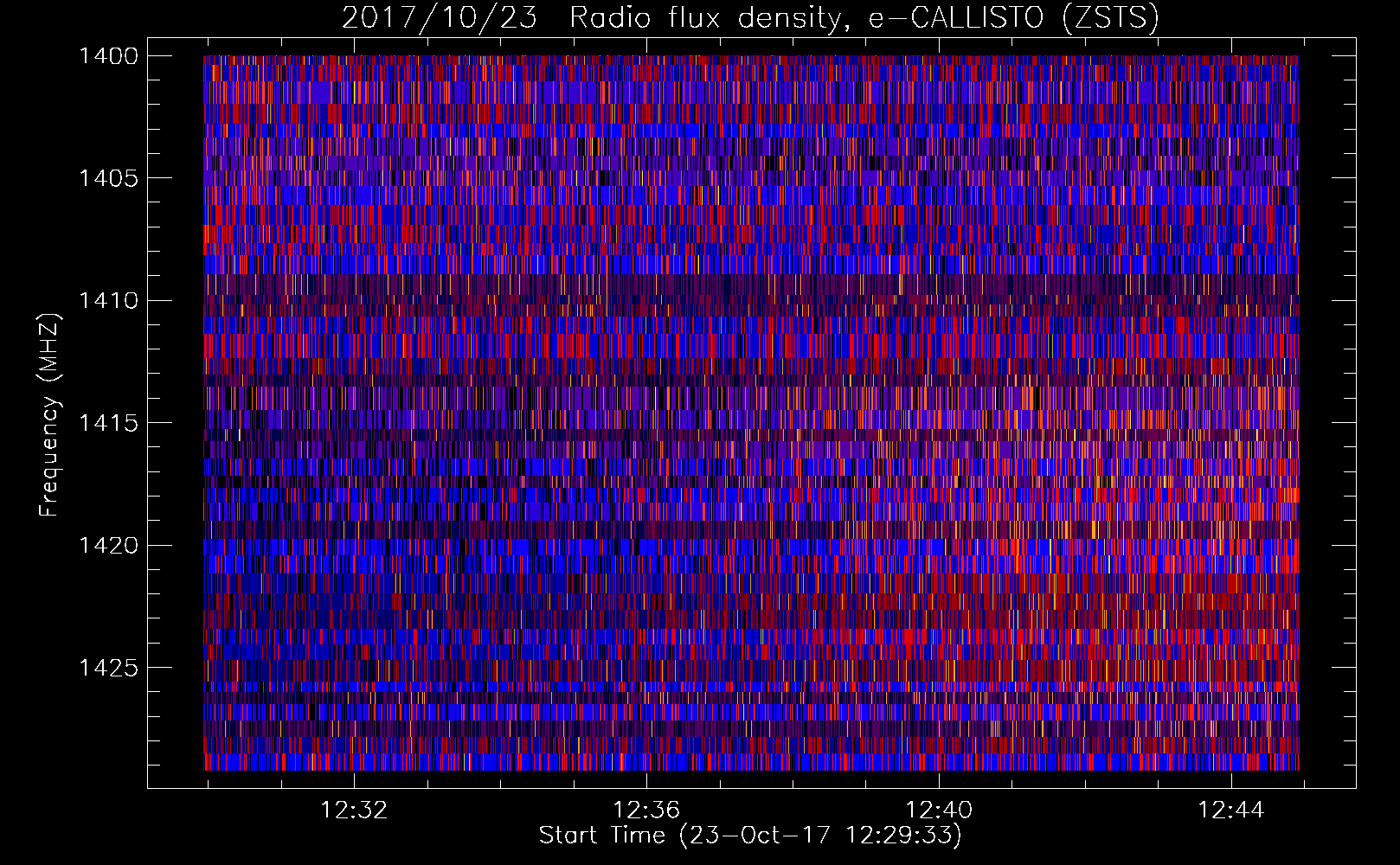Image resolution: width=1400 pixels, height=865 pixels.
Task: Select the '1415' frequency axis label
Action: coord(108,423)
